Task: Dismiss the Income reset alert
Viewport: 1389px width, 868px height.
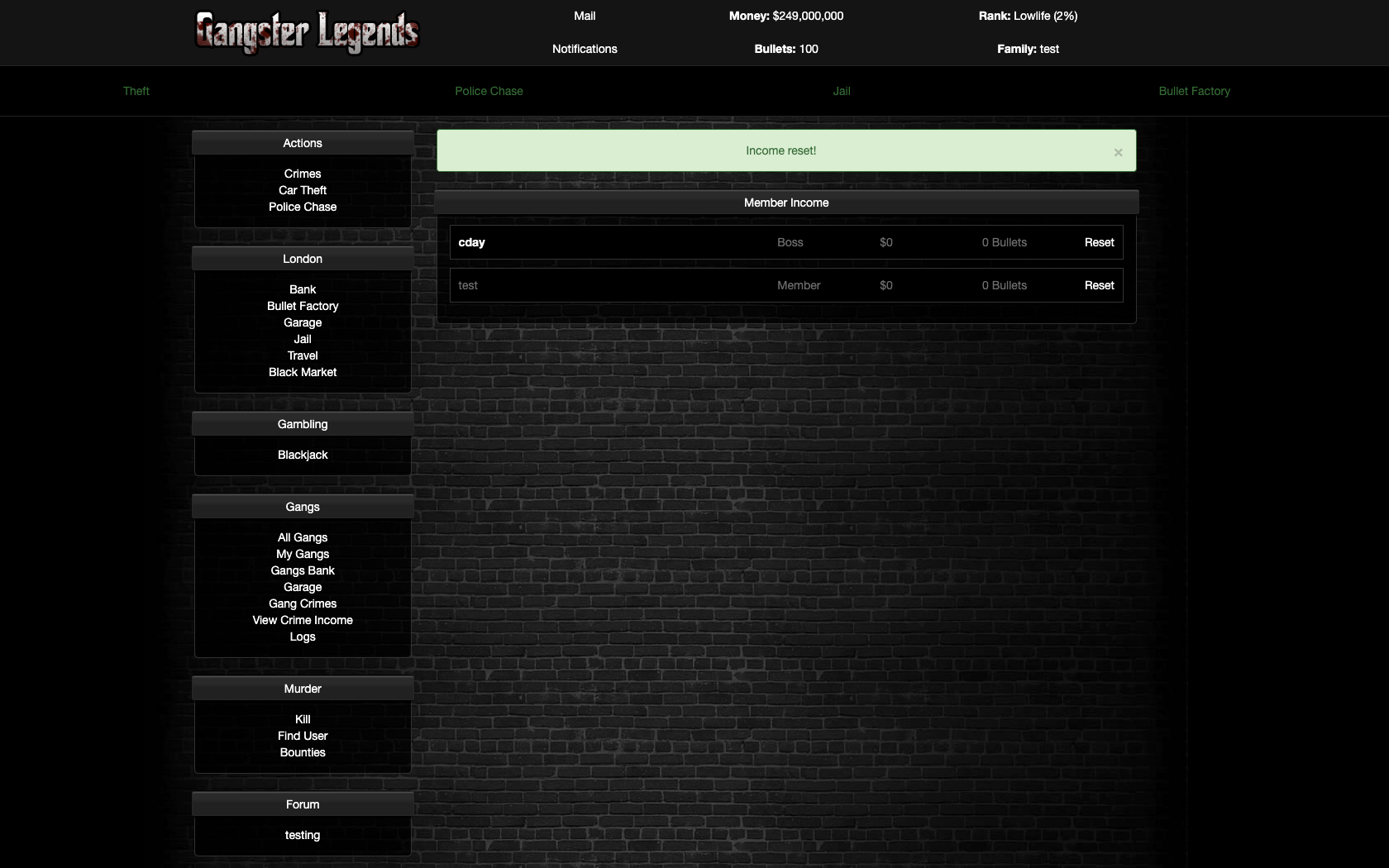Action: point(1118,152)
